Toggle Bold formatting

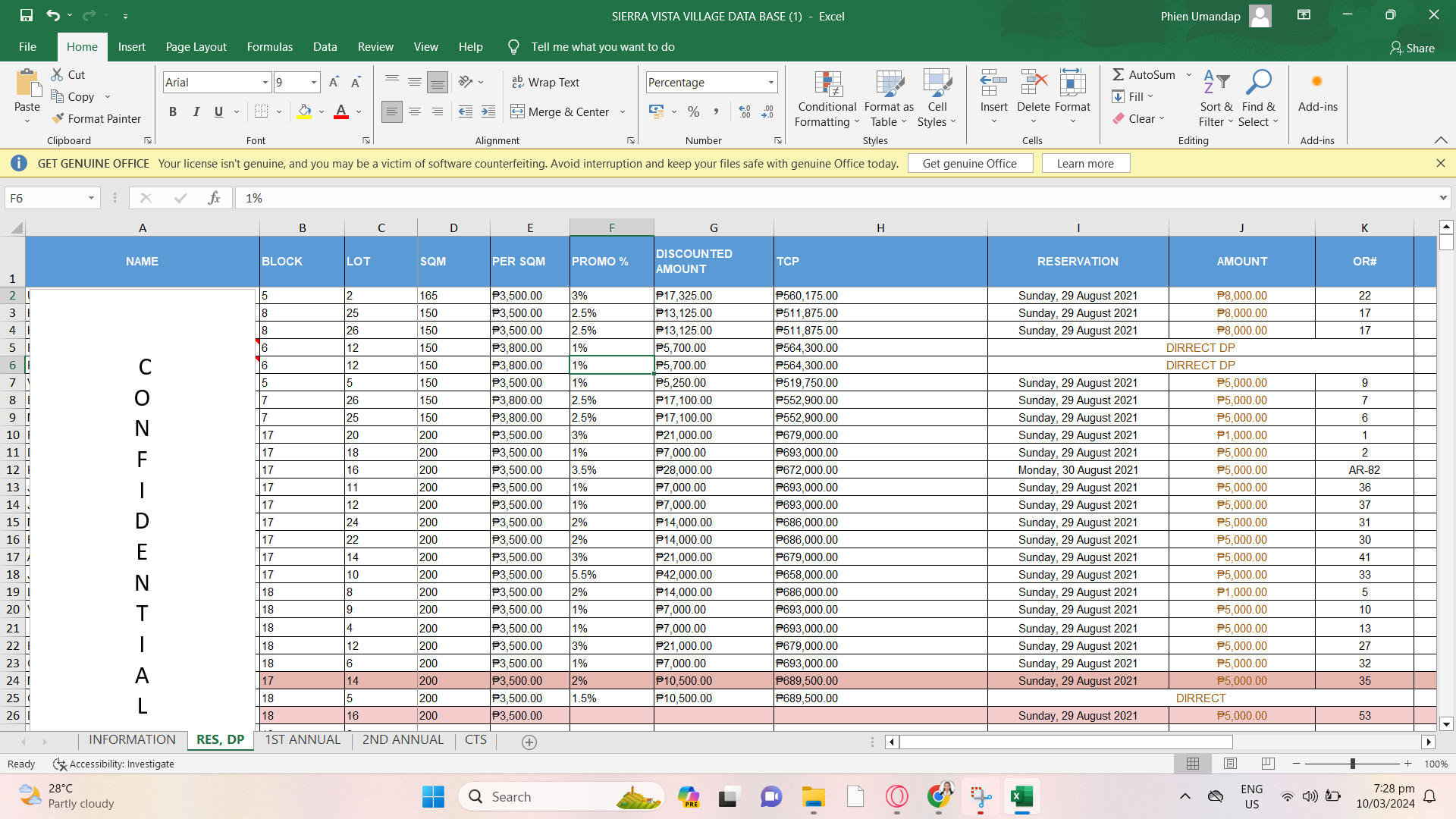173,111
